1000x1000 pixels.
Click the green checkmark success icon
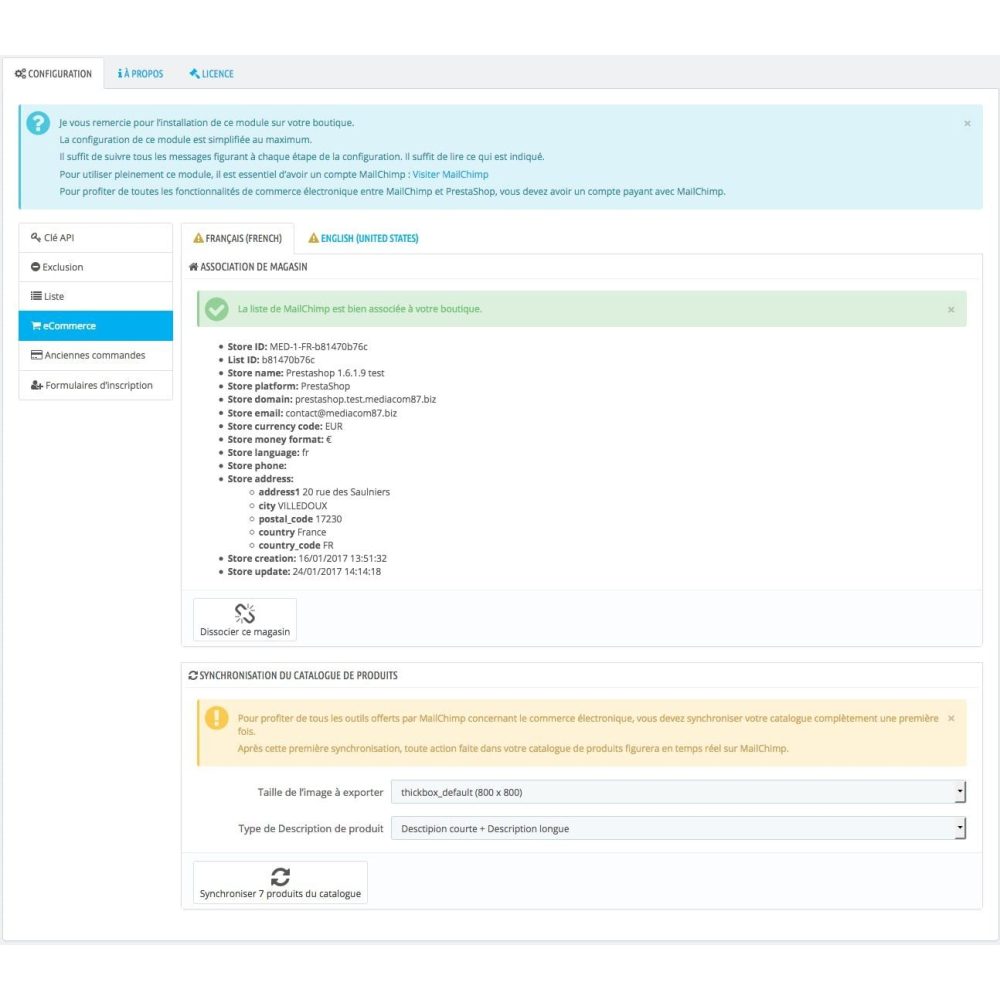click(x=216, y=309)
